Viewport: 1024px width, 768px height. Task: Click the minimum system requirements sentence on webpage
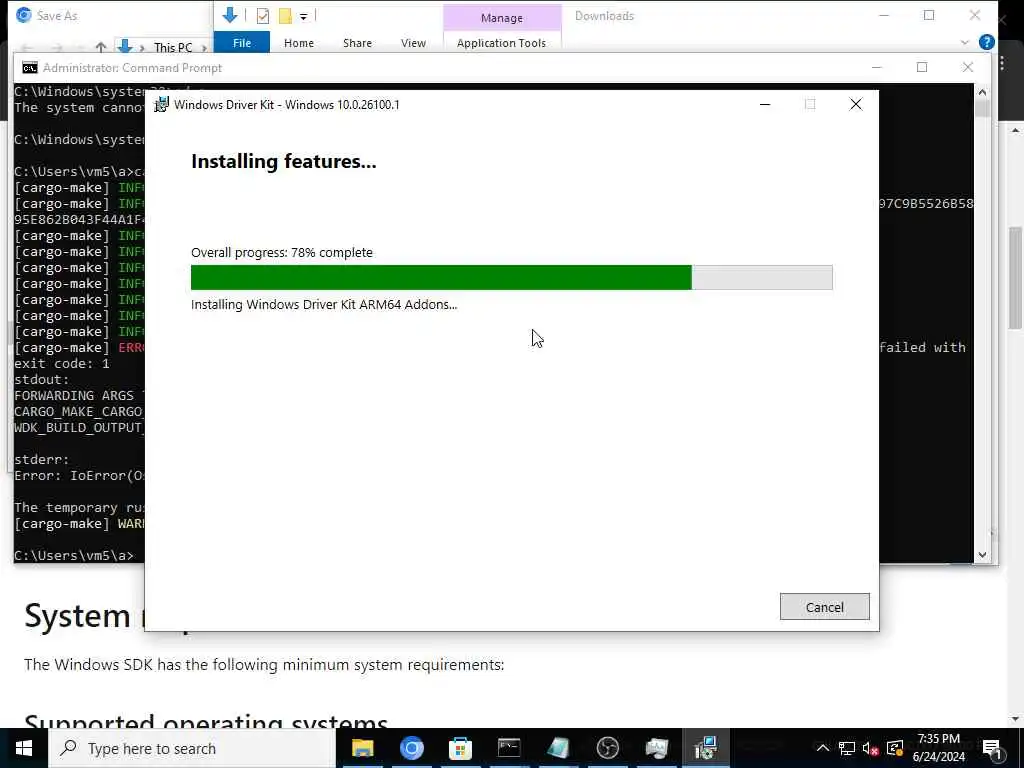(264, 664)
